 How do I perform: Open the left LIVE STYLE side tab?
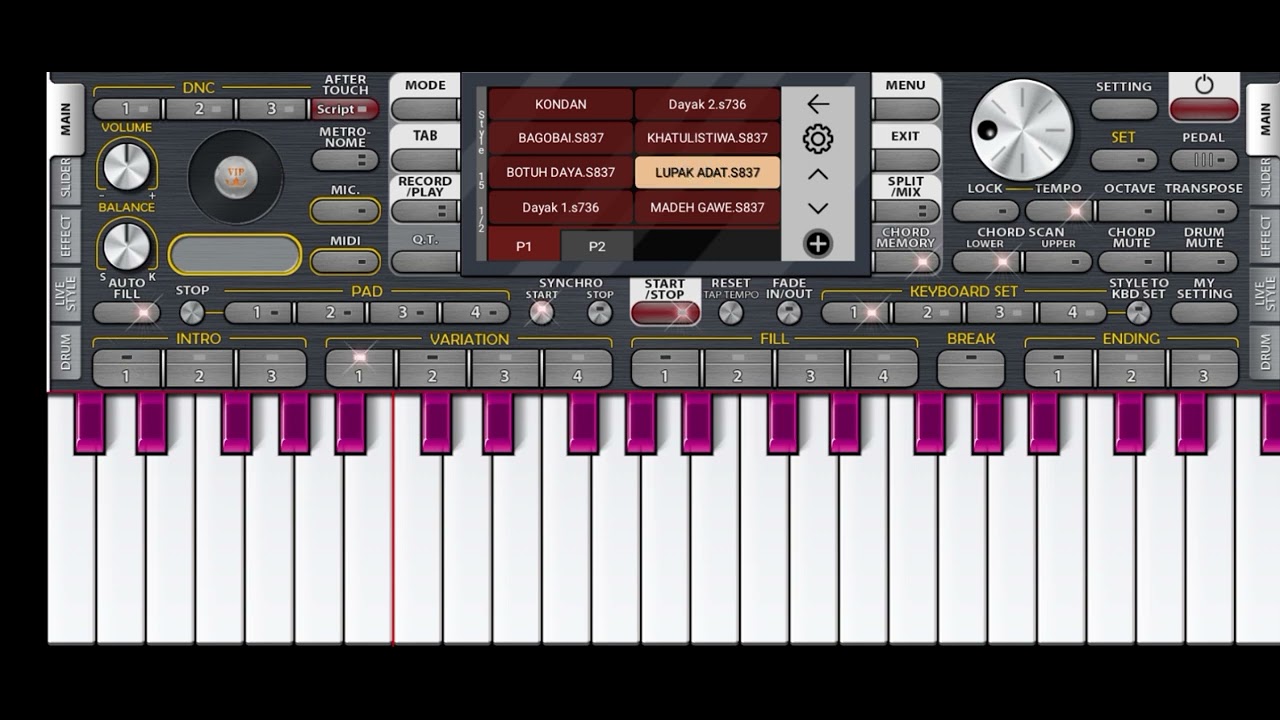pyautogui.click(x=66, y=295)
